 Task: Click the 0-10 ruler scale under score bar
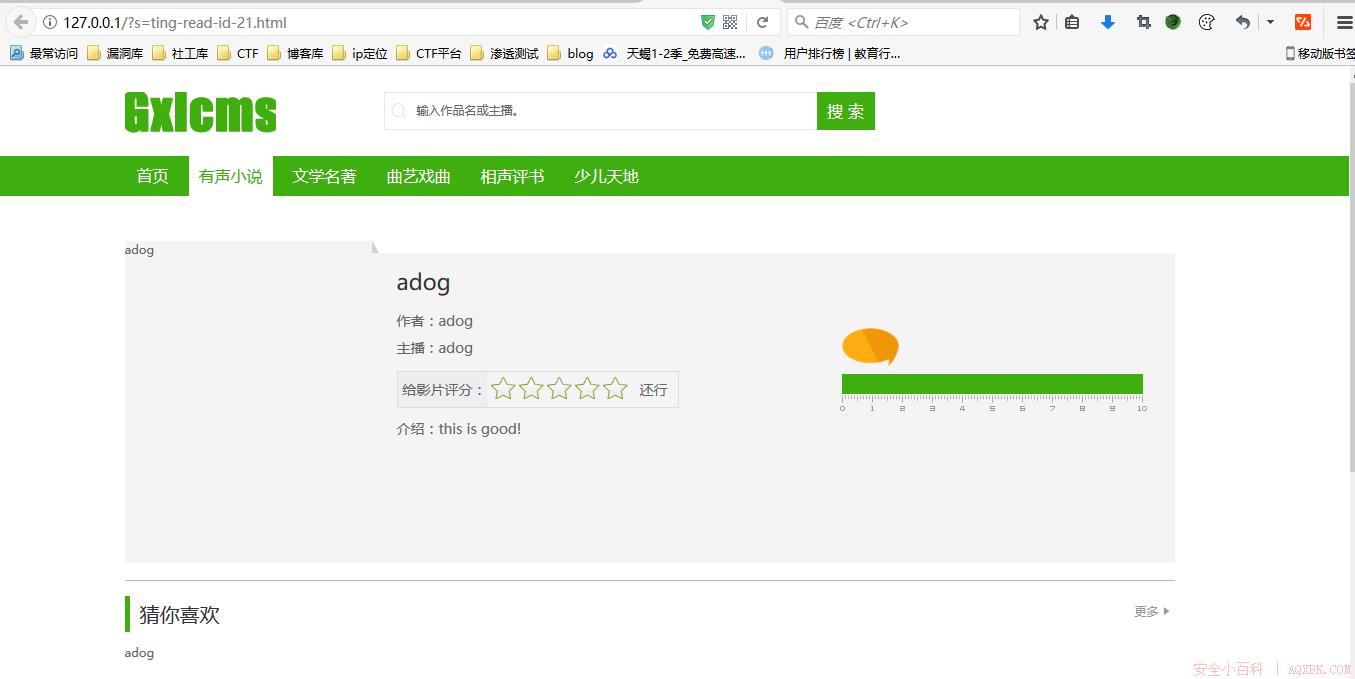tap(993, 403)
